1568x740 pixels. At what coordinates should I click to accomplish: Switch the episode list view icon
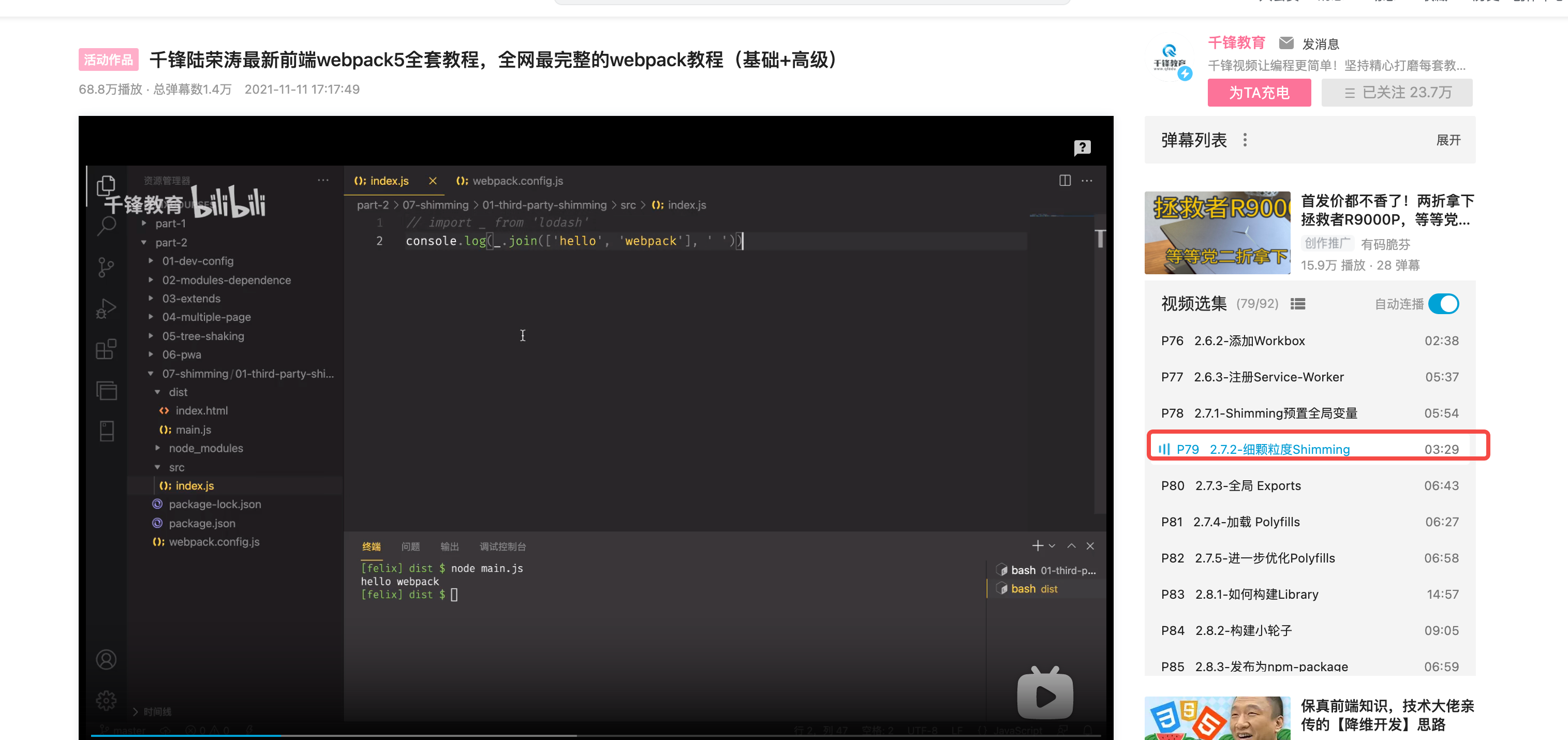(x=1298, y=304)
